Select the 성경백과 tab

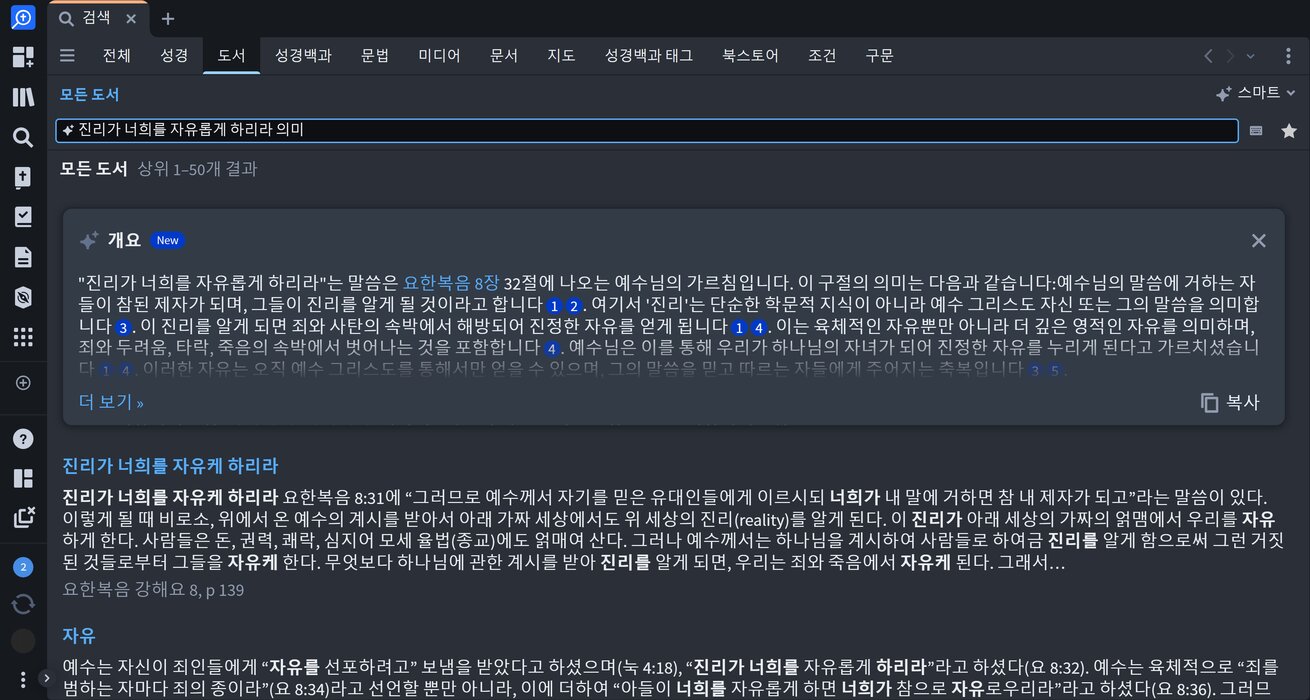pyautogui.click(x=303, y=56)
